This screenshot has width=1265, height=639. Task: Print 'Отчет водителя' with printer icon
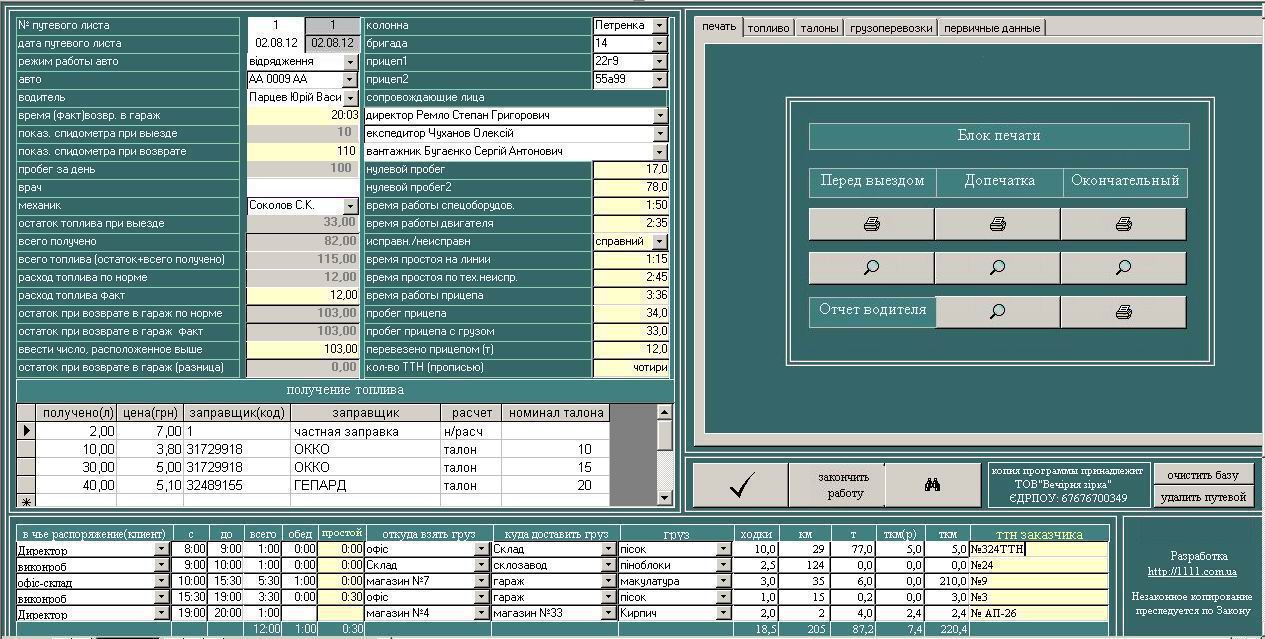click(x=1123, y=311)
